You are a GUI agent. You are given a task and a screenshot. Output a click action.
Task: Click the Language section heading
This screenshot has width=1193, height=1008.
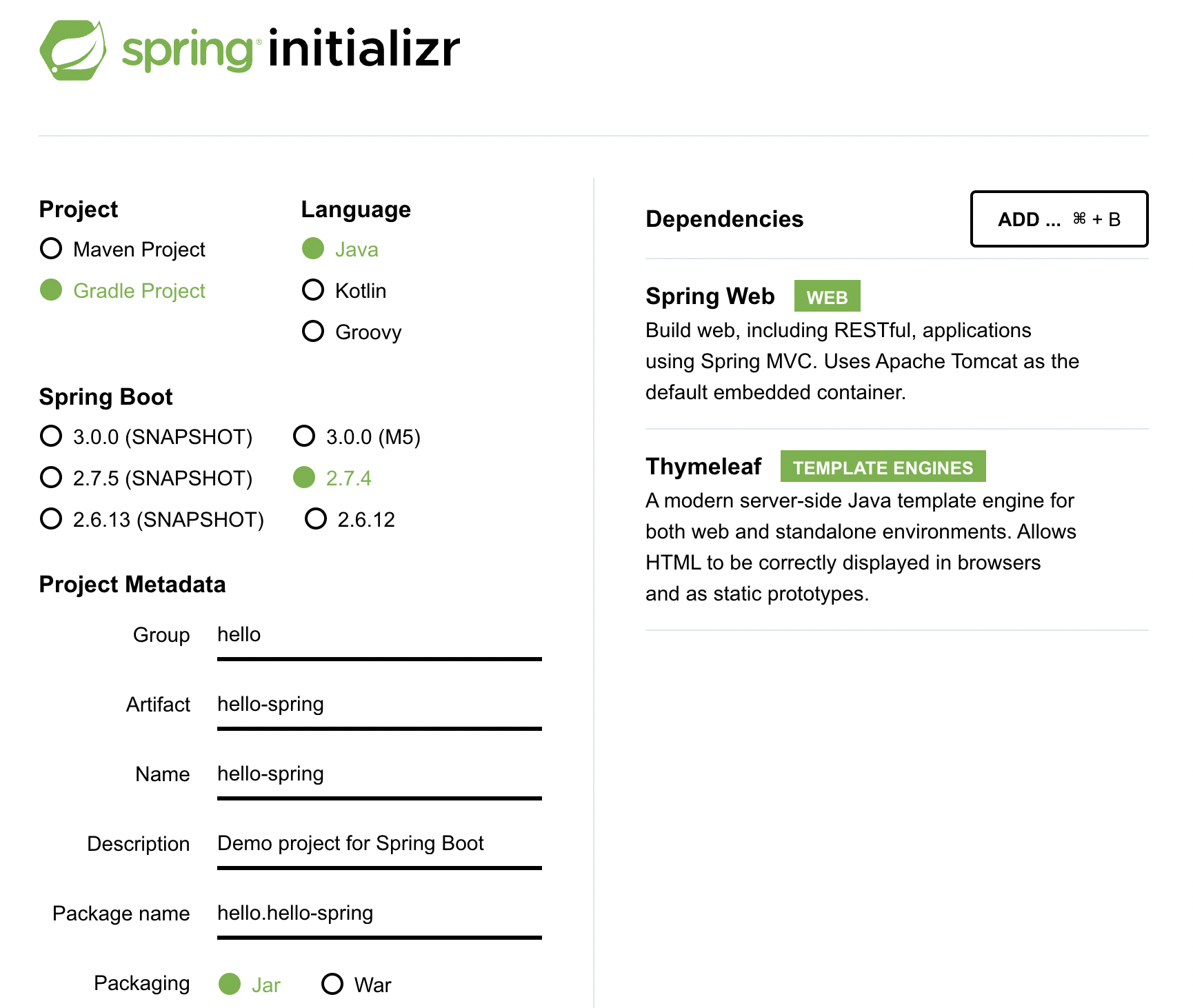tap(356, 210)
